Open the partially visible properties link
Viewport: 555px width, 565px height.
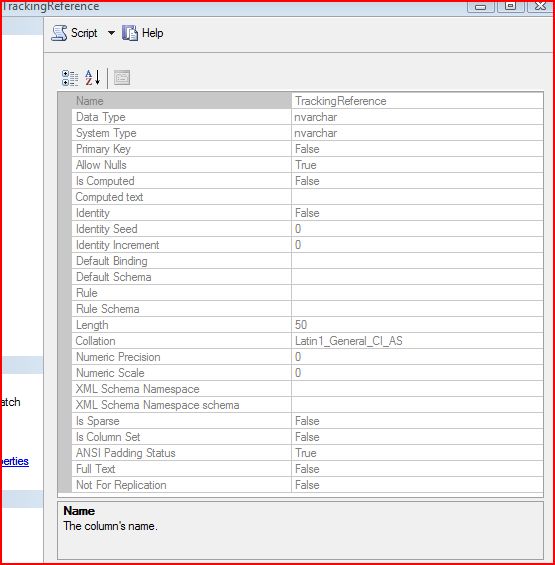point(15,462)
